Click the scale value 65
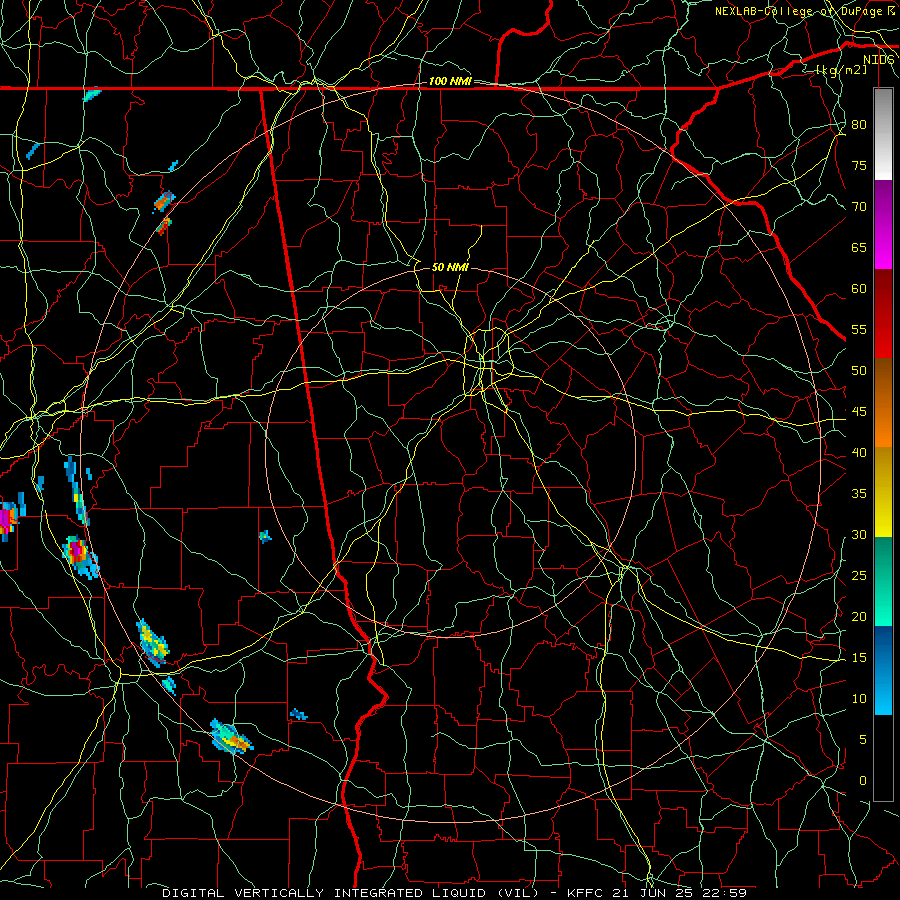Screen dimensions: 900x900 click(x=859, y=247)
